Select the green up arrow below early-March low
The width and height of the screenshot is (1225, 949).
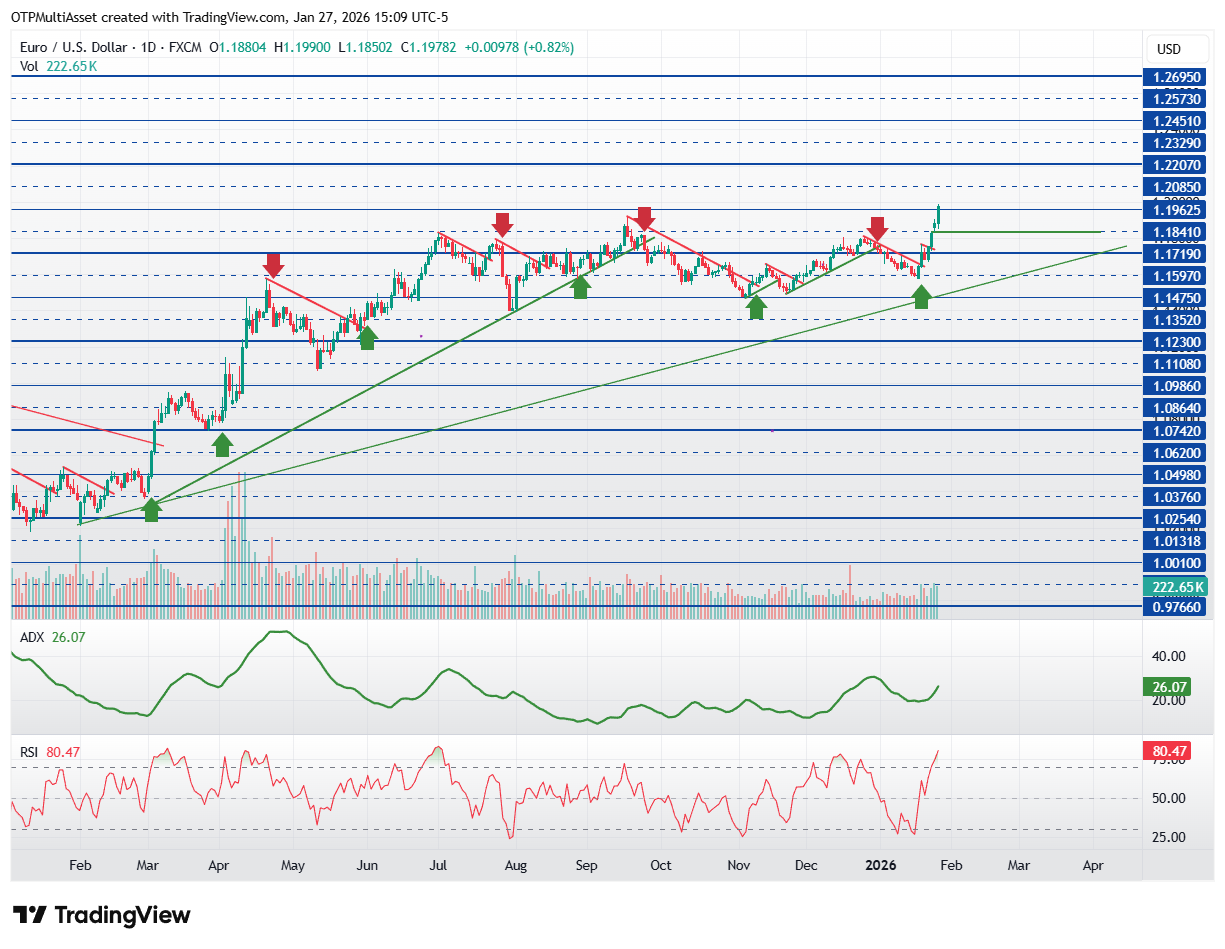[151, 510]
